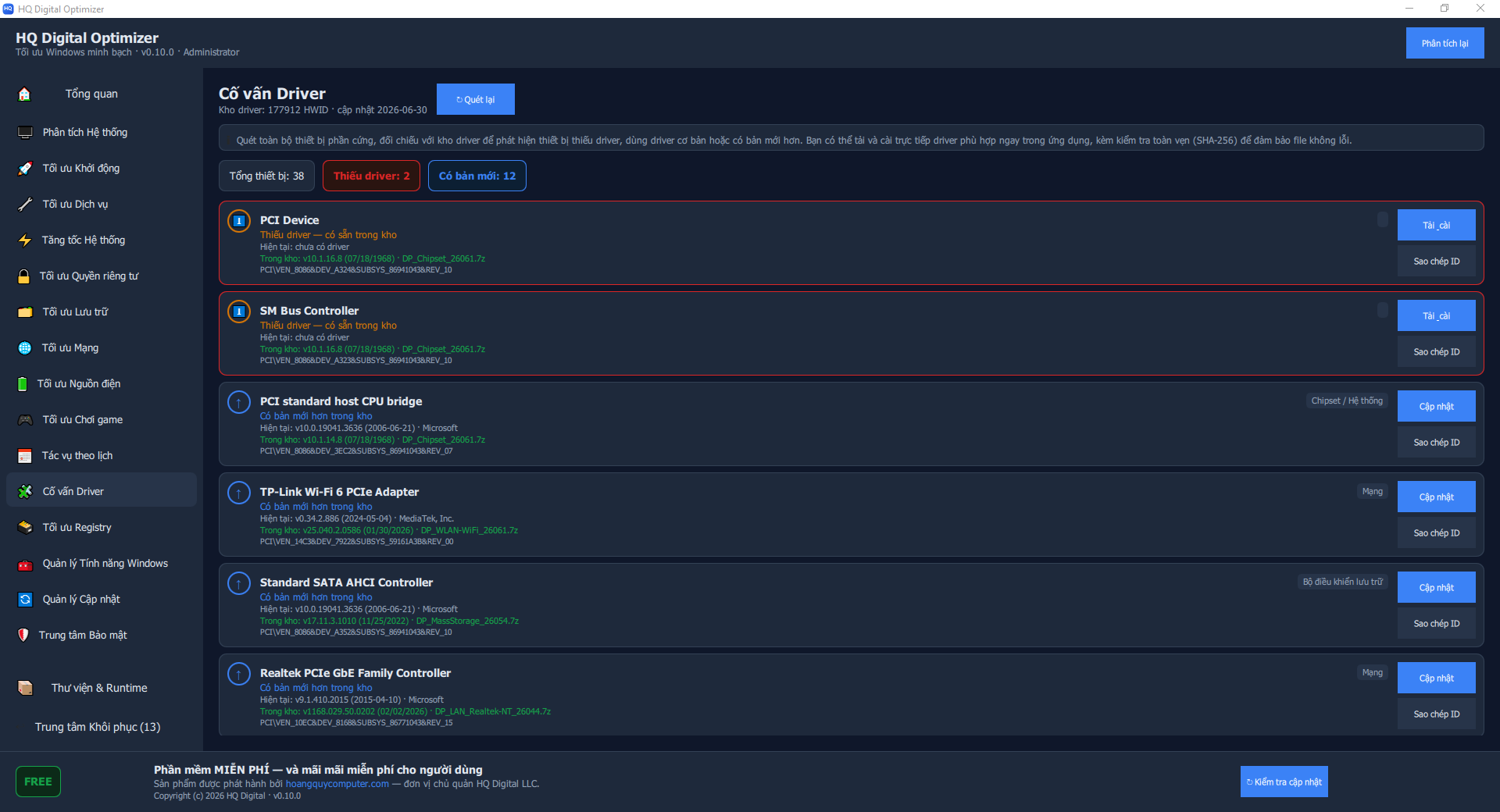Click the missing-driver warning icon on PCI Device
The height and width of the screenshot is (812, 1500).
click(239, 221)
